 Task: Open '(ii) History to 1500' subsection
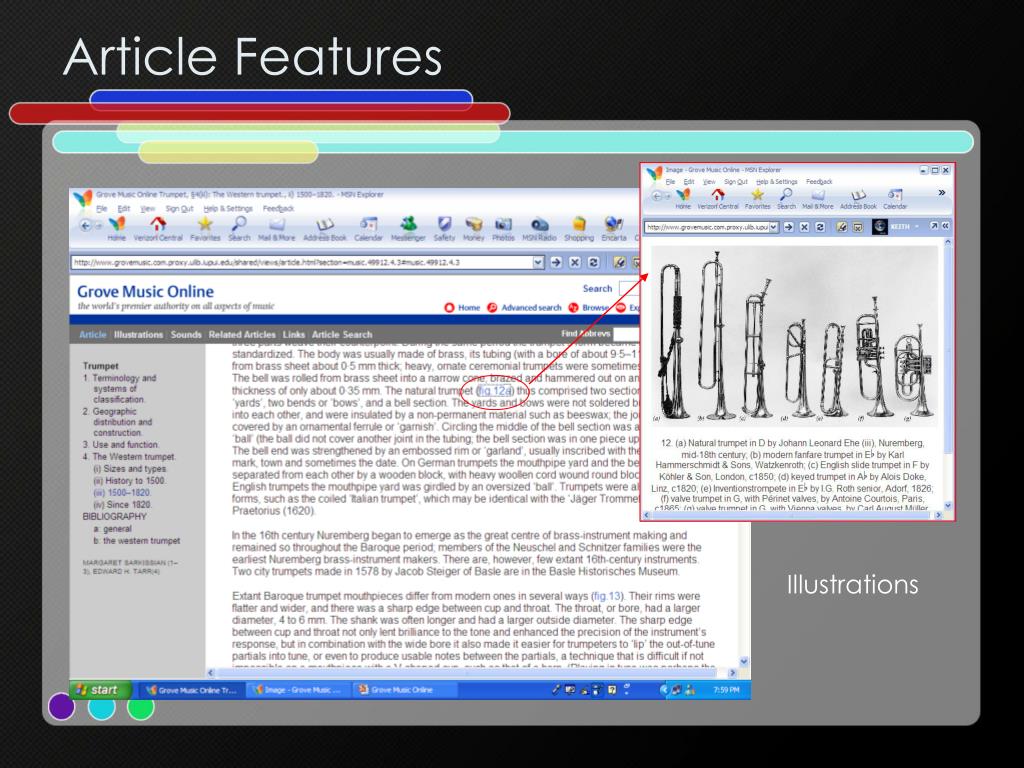point(129,481)
